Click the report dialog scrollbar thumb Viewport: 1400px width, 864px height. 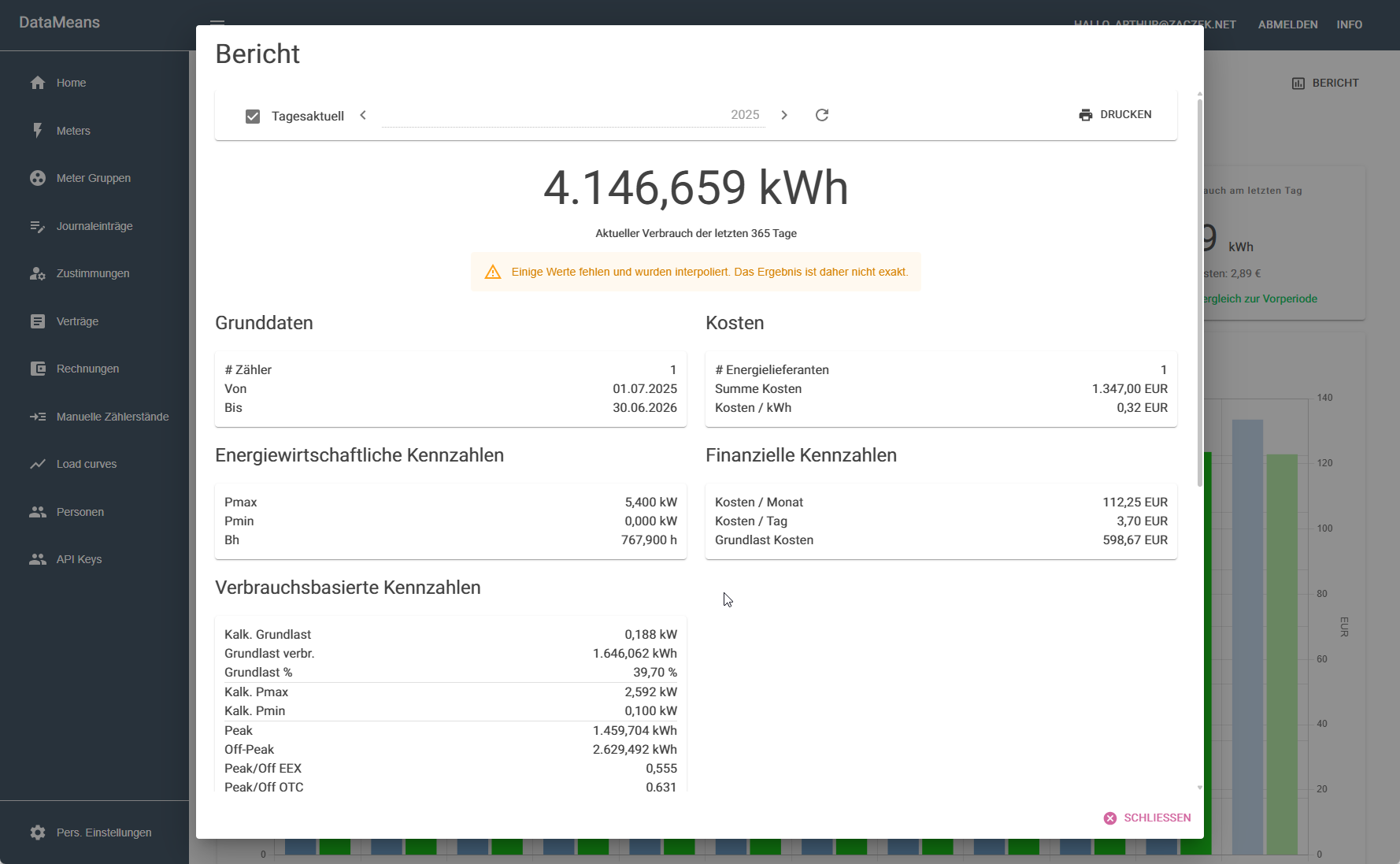pos(1199,291)
